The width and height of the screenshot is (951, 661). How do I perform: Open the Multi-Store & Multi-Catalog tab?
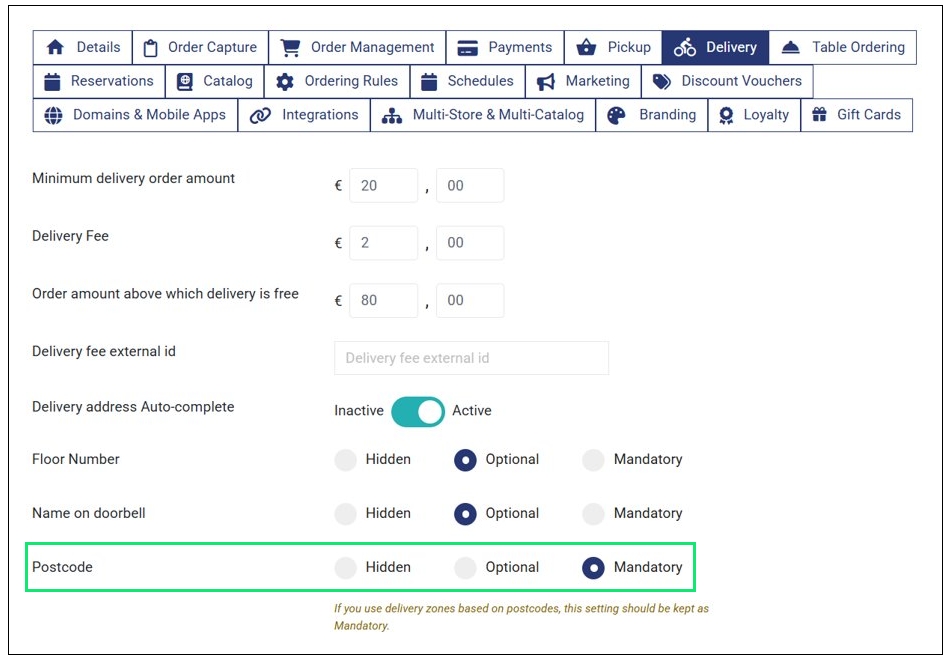(484, 115)
